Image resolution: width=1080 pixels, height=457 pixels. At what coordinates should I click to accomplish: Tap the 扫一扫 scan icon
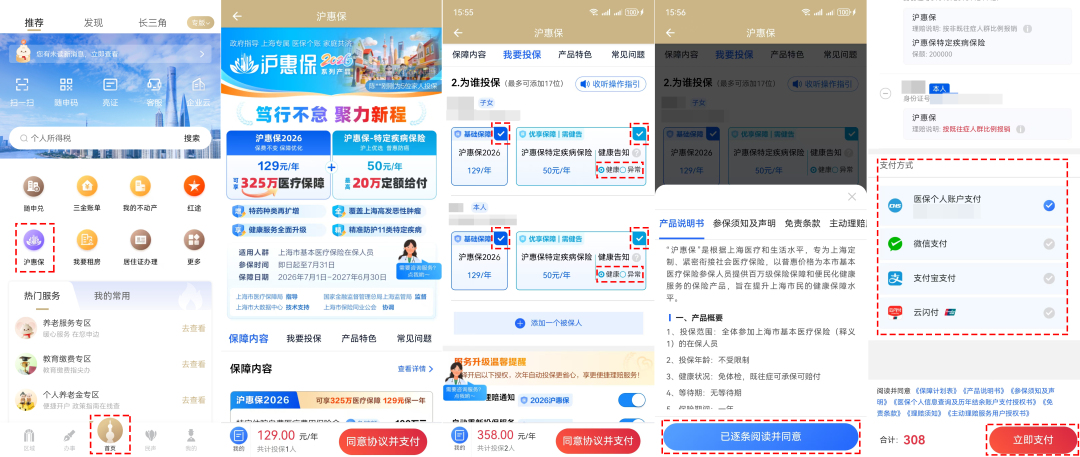click(x=23, y=85)
